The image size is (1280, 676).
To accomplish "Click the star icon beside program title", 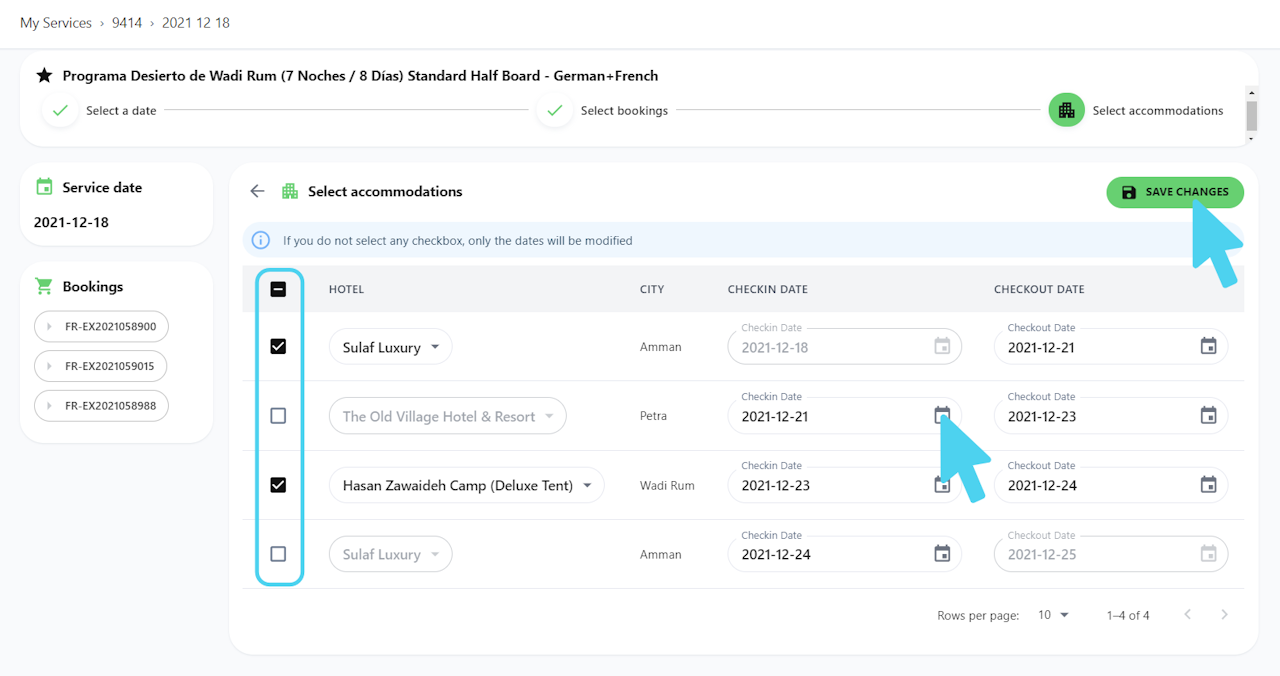I will pyautogui.click(x=44, y=75).
